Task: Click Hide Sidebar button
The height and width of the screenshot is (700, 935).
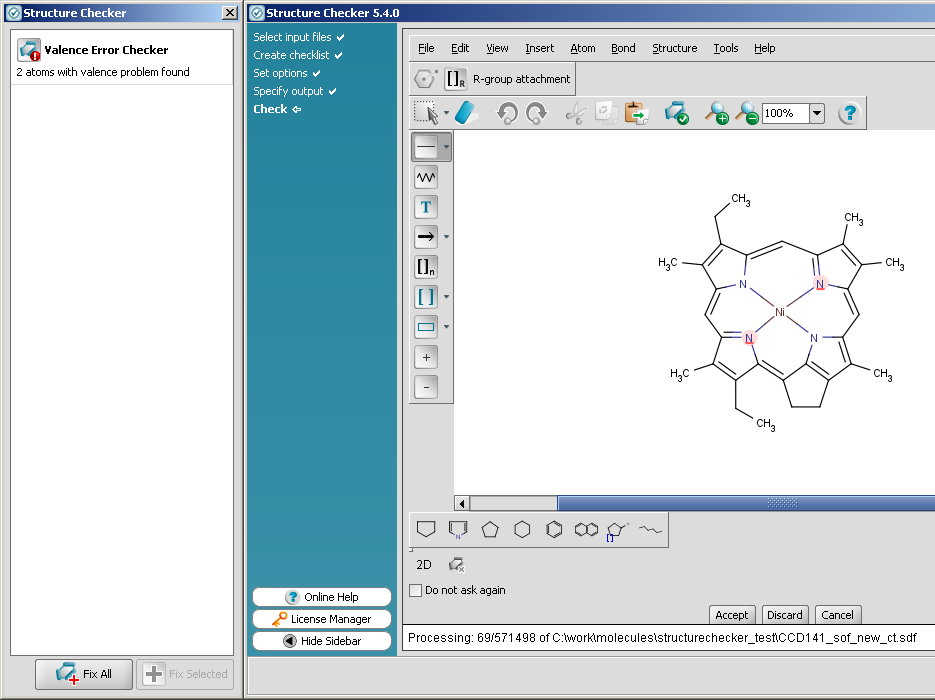Action: coord(322,641)
